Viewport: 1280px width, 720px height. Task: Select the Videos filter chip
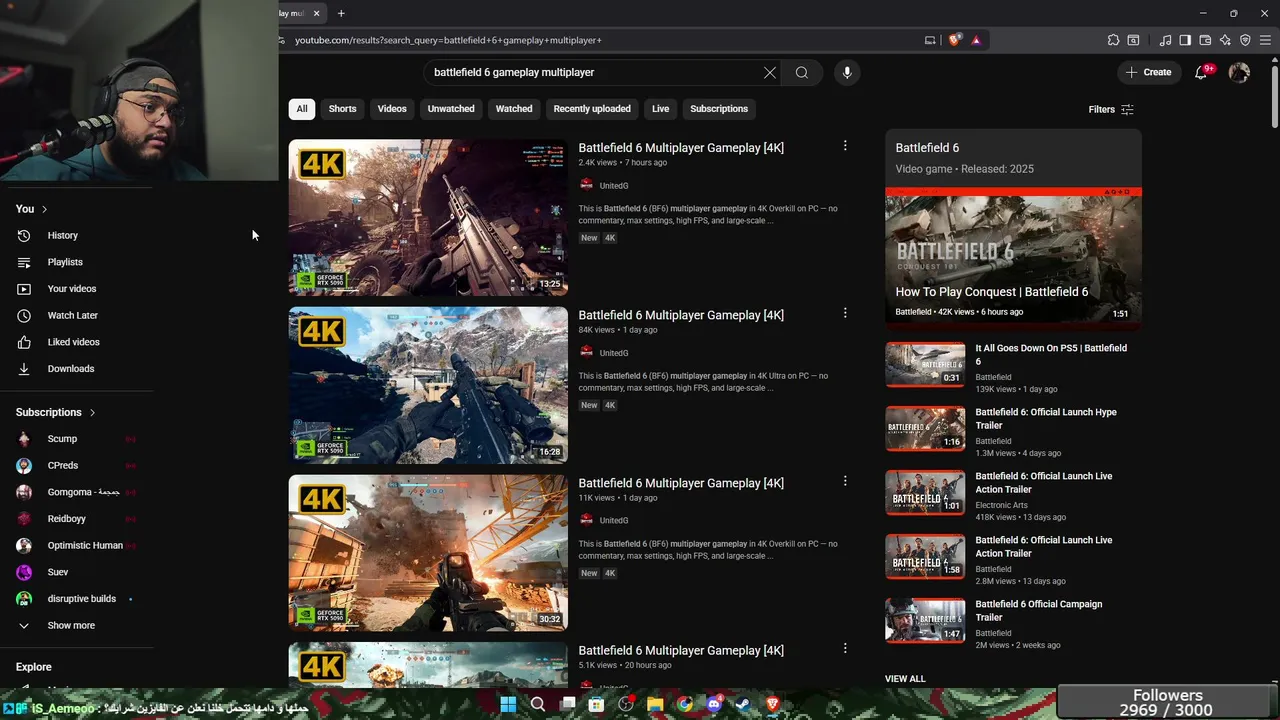coord(392,108)
